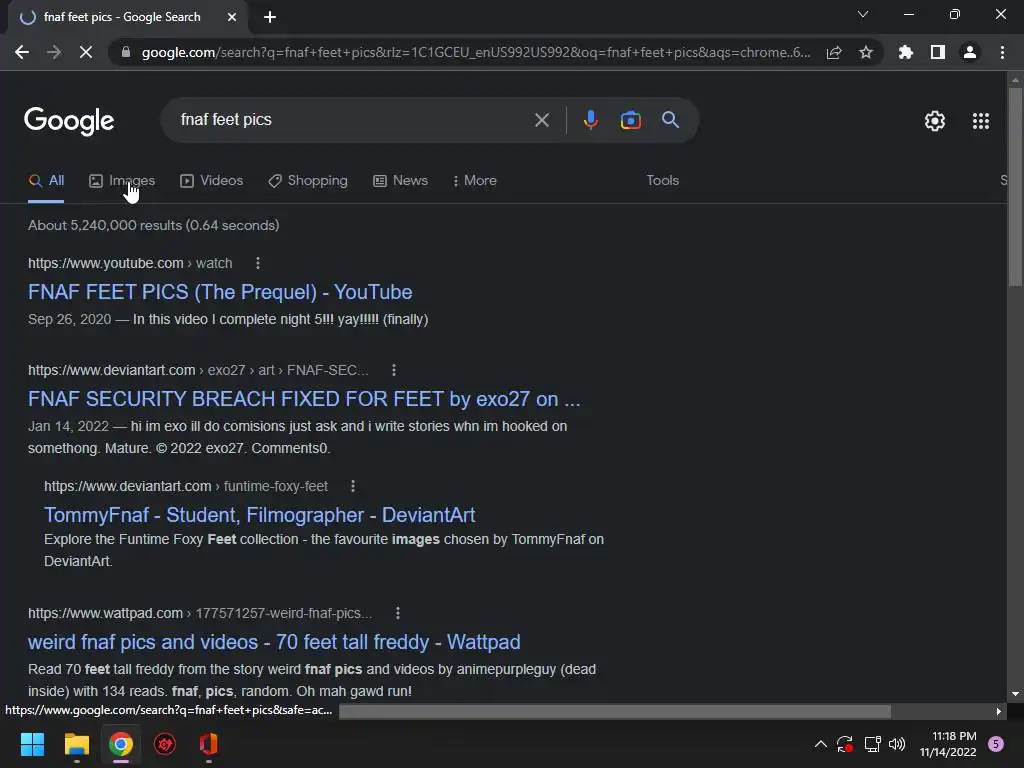Click the sync status tray icon
The height and width of the screenshot is (768, 1024).
[844, 744]
